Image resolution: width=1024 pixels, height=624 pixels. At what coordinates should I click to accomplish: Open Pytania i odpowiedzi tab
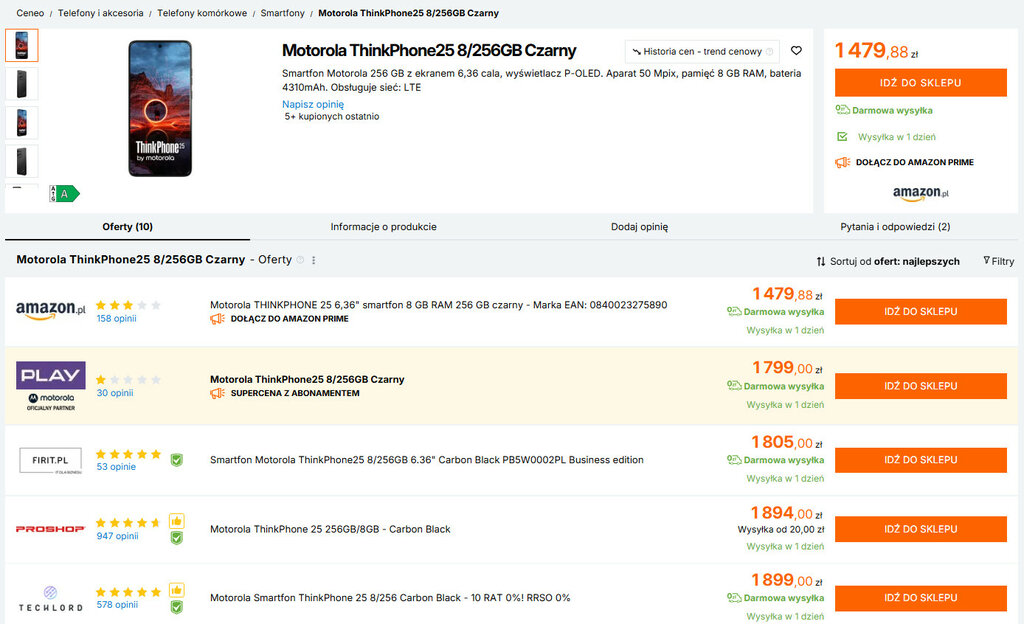[x=895, y=227]
